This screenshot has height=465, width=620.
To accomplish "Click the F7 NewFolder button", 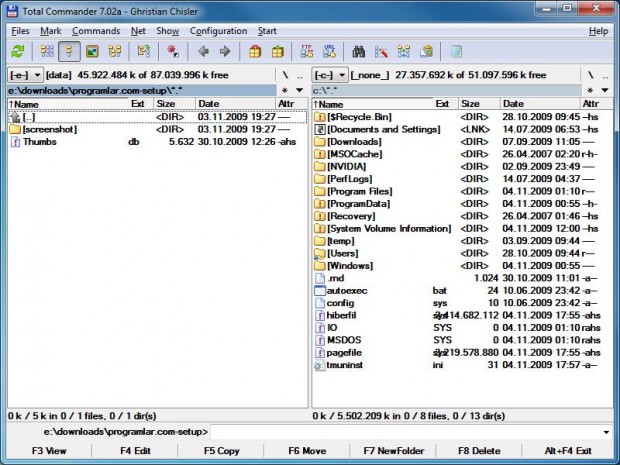I will pyautogui.click(x=393, y=451).
